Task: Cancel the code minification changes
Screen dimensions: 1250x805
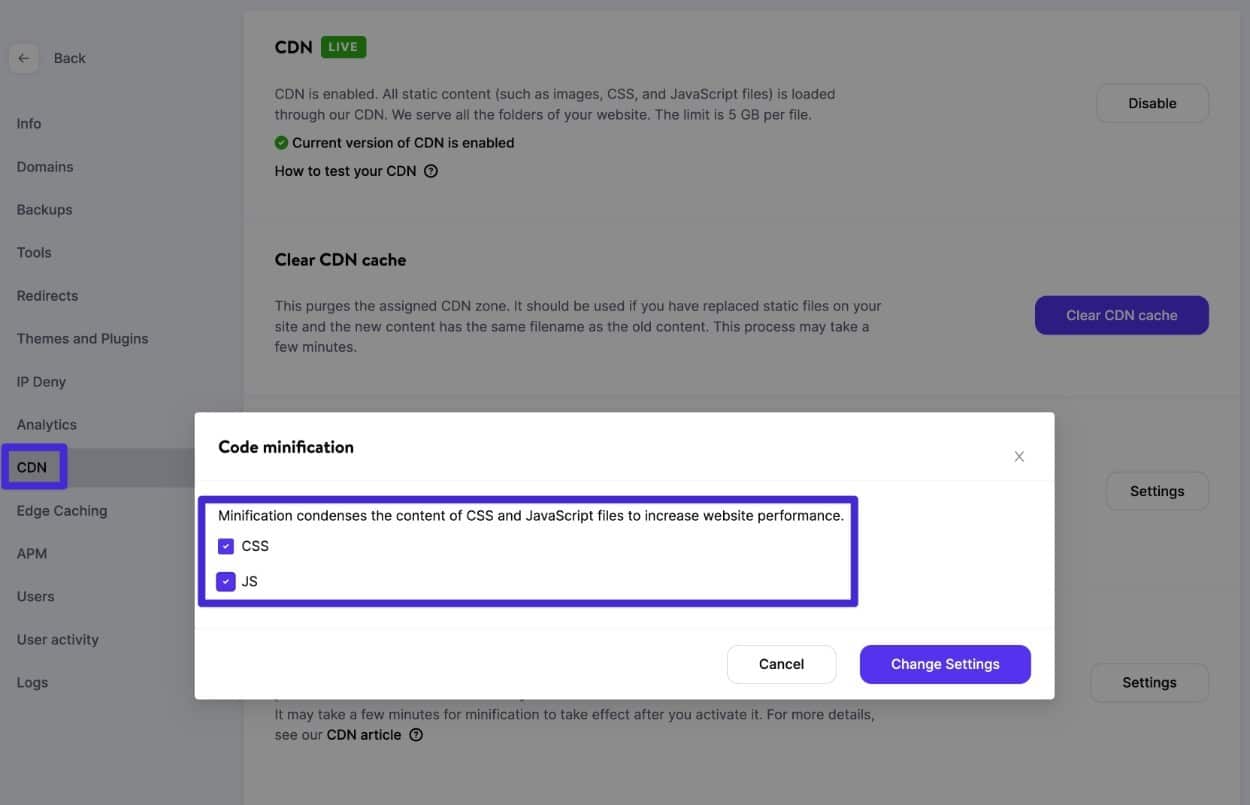Action: (781, 663)
